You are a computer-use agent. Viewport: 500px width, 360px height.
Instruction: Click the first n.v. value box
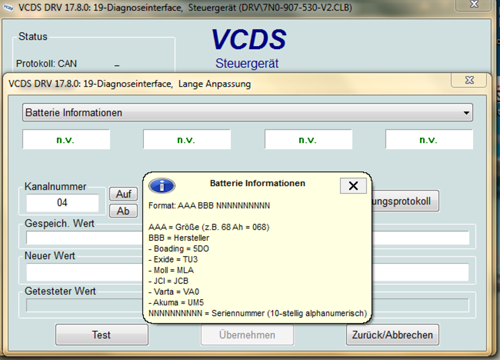click(x=66, y=139)
